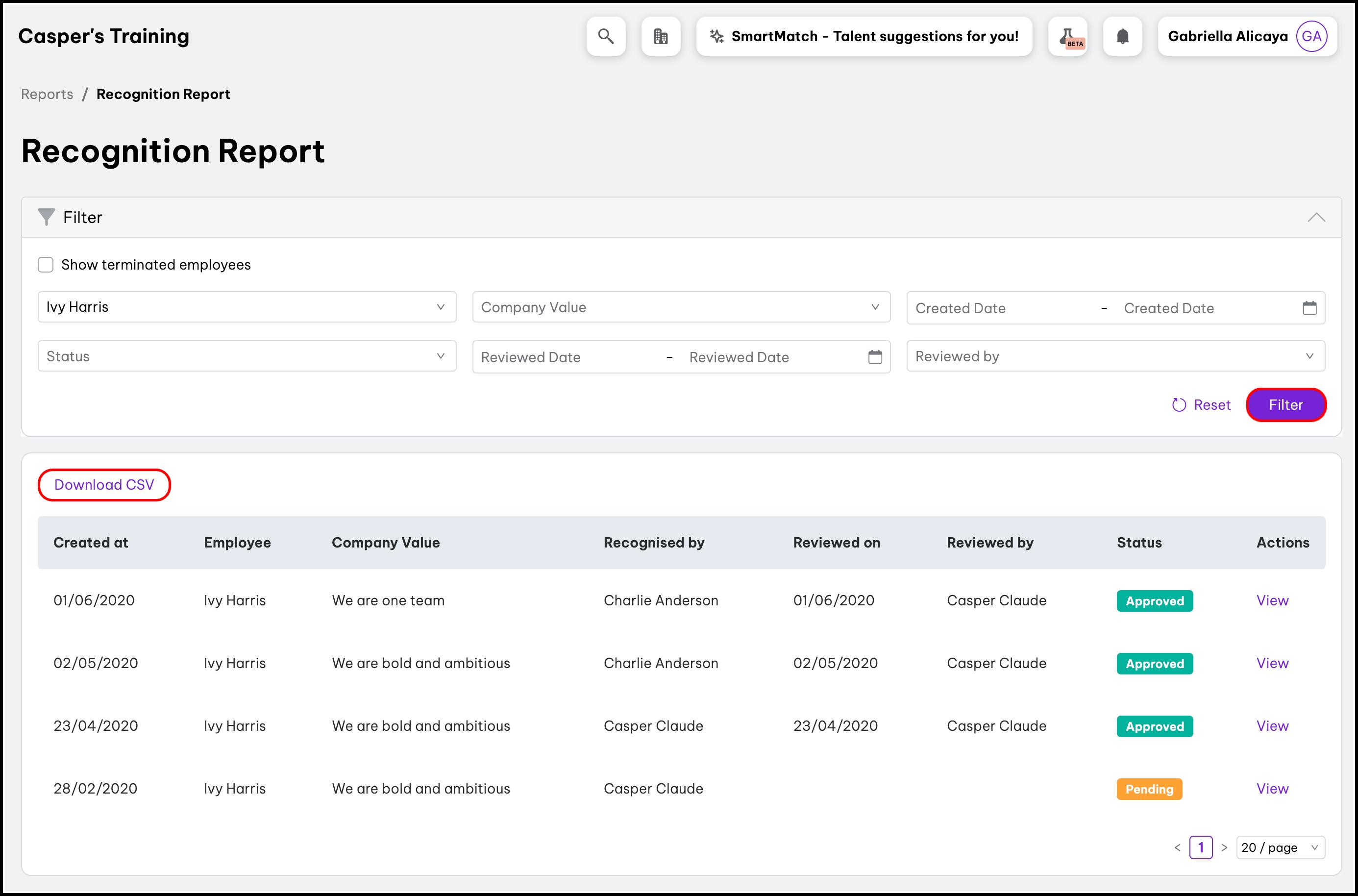This screenshot has width=1358, height=896.
Task: Collapse the Filter panel chevron
Action: pyautogui.click(x=1316, y=217)
